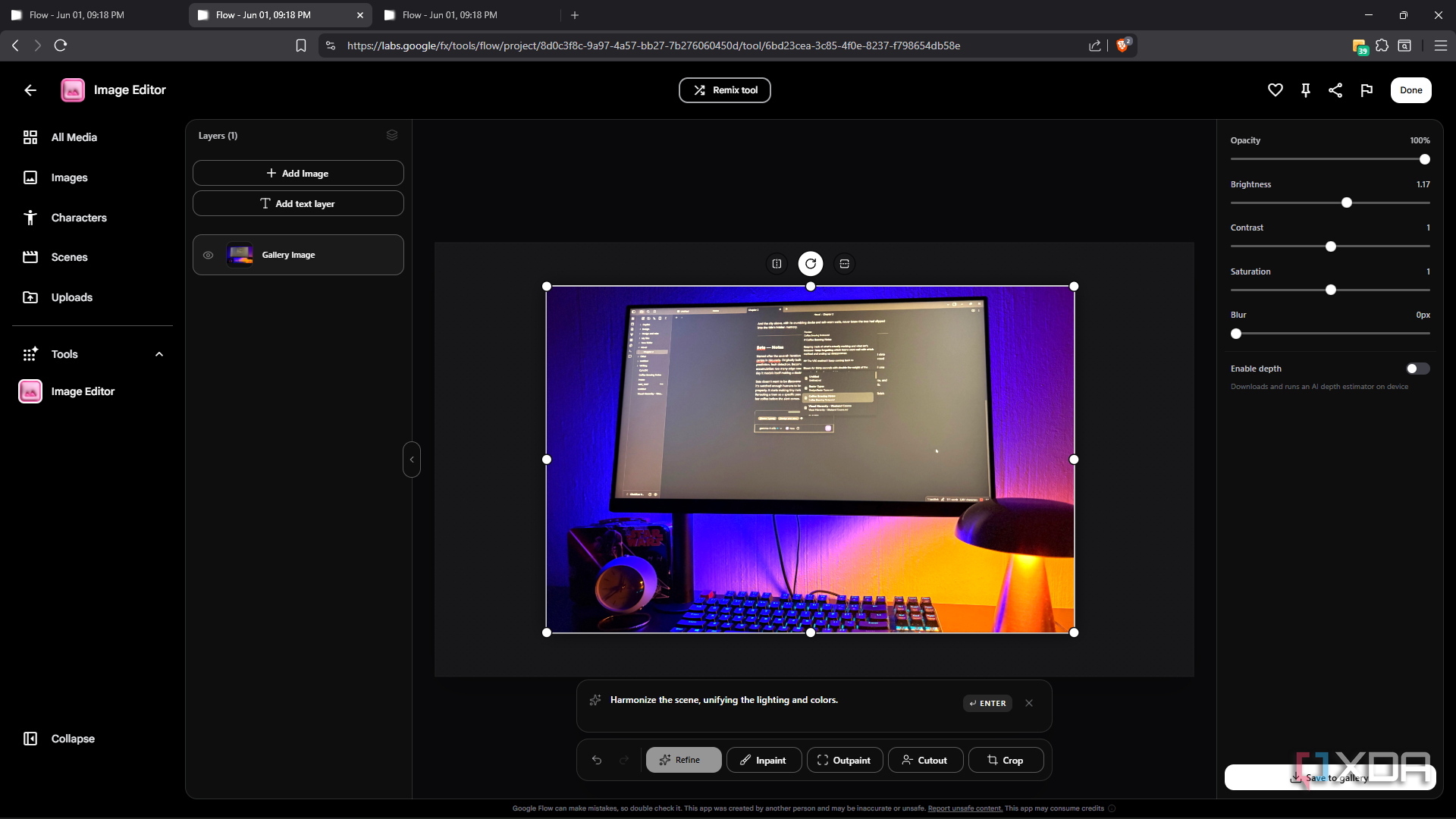Collapse the layers panel with side chevron
Viewport: 1456px width, 819px height.
[412, 460]
